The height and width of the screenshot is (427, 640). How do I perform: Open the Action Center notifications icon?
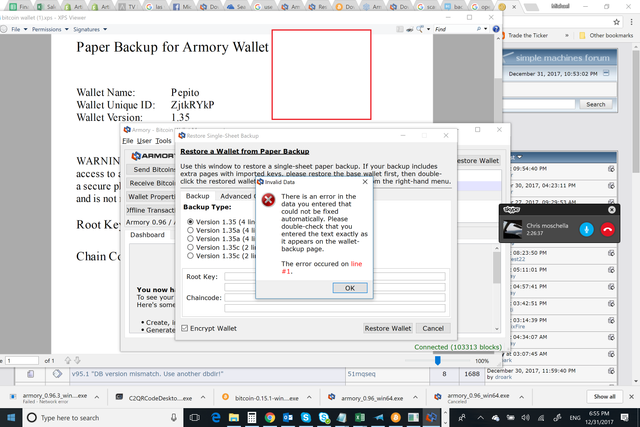tap(625, 417)
